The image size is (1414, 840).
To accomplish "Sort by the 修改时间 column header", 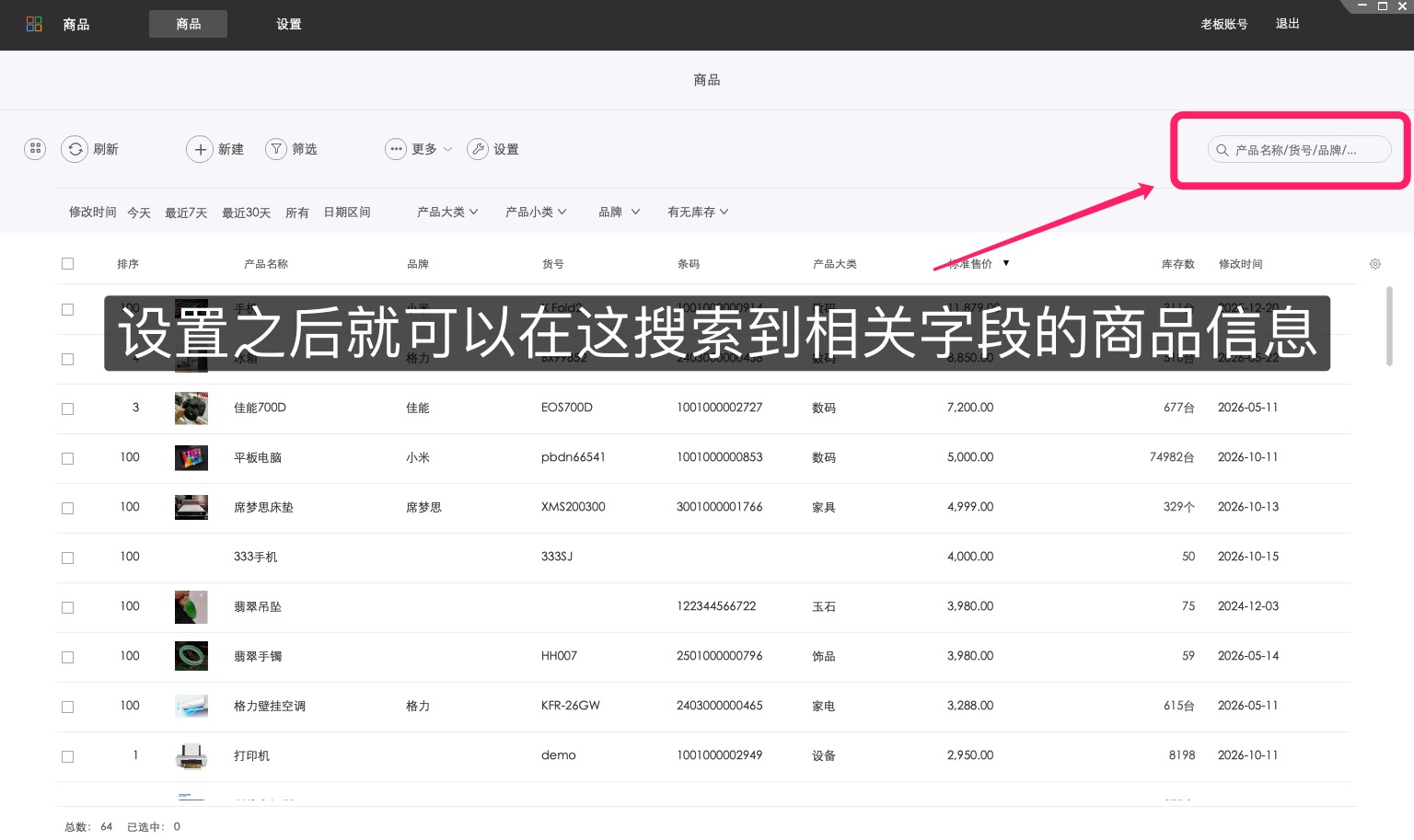I will [x=1241, y=264].
